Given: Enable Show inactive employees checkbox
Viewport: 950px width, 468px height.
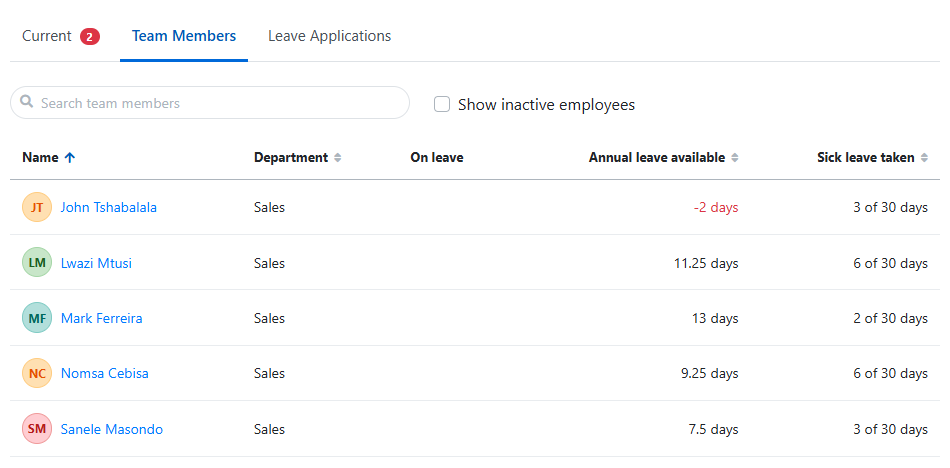Looking at the screenshot, I should point(442,105).
